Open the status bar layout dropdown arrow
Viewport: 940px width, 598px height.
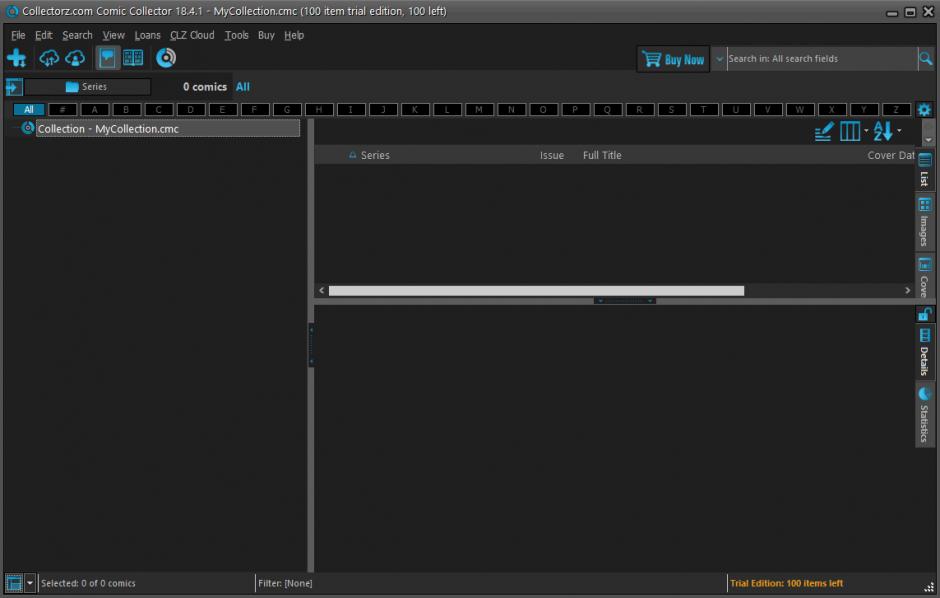pos(29,583)
